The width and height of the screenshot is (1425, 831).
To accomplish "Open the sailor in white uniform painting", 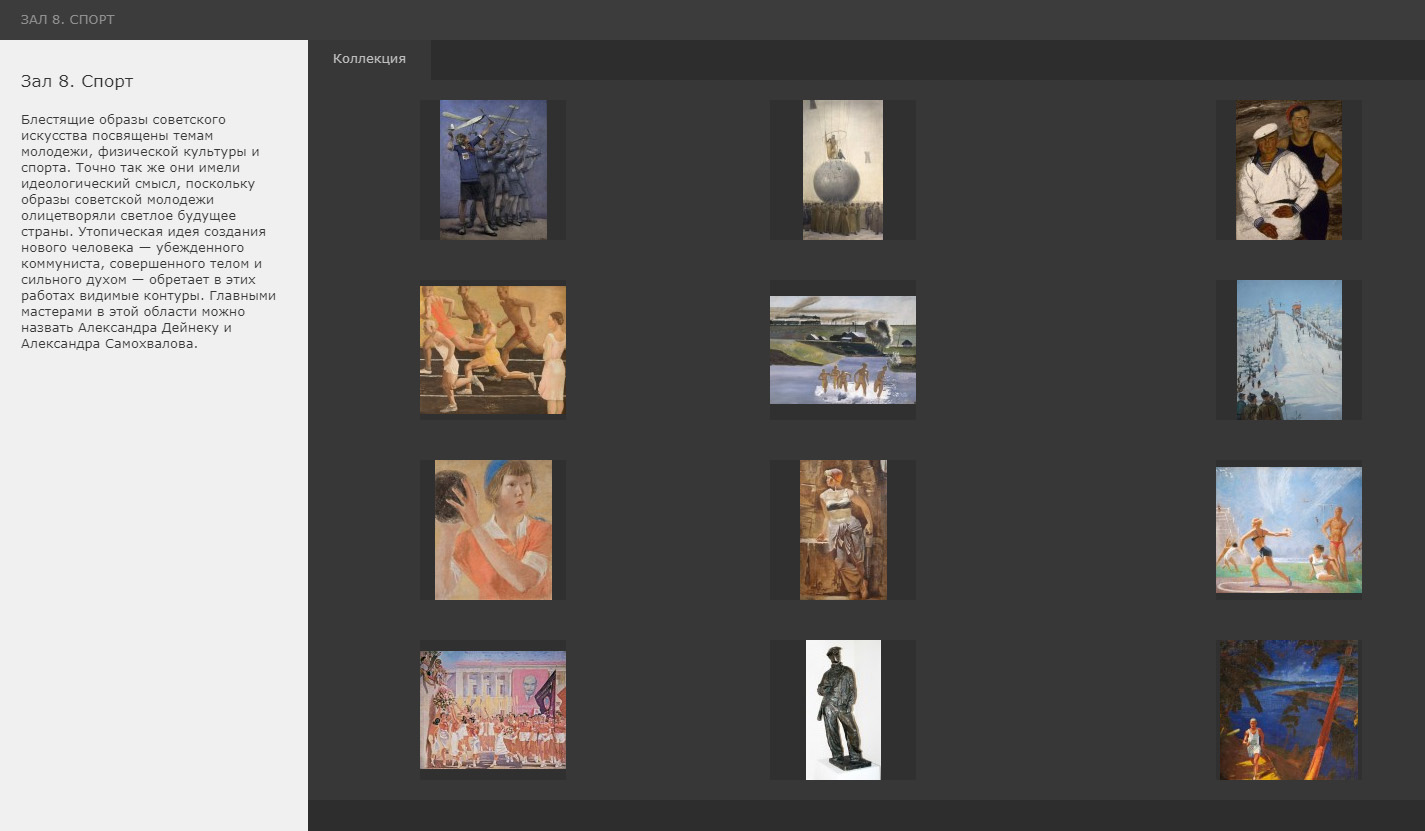I will pos(1288,169).
